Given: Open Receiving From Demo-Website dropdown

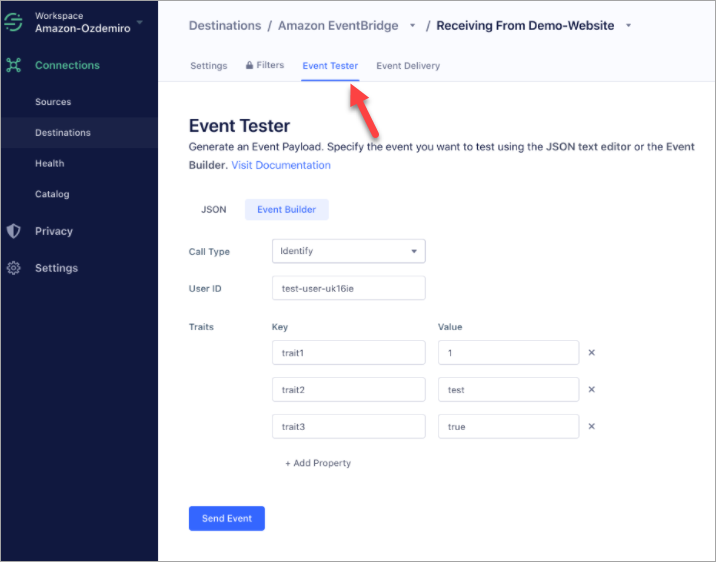Looking at the screenshot, I should [x=628, y=26].
